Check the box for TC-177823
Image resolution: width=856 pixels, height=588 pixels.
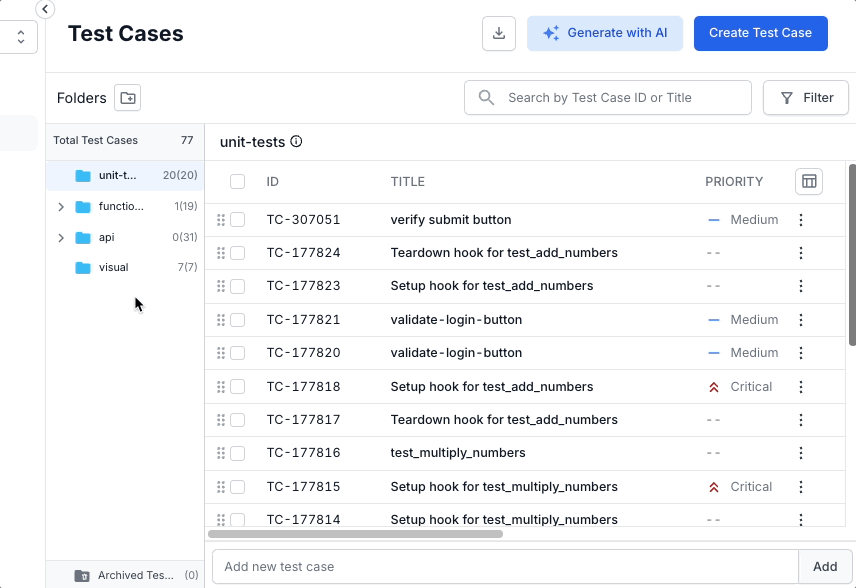(x=237, y=286)
